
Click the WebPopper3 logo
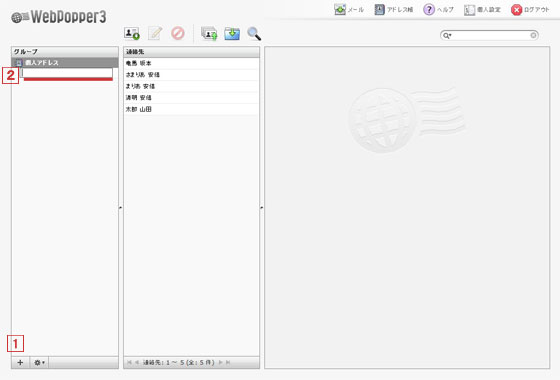[x=59, y=17]
